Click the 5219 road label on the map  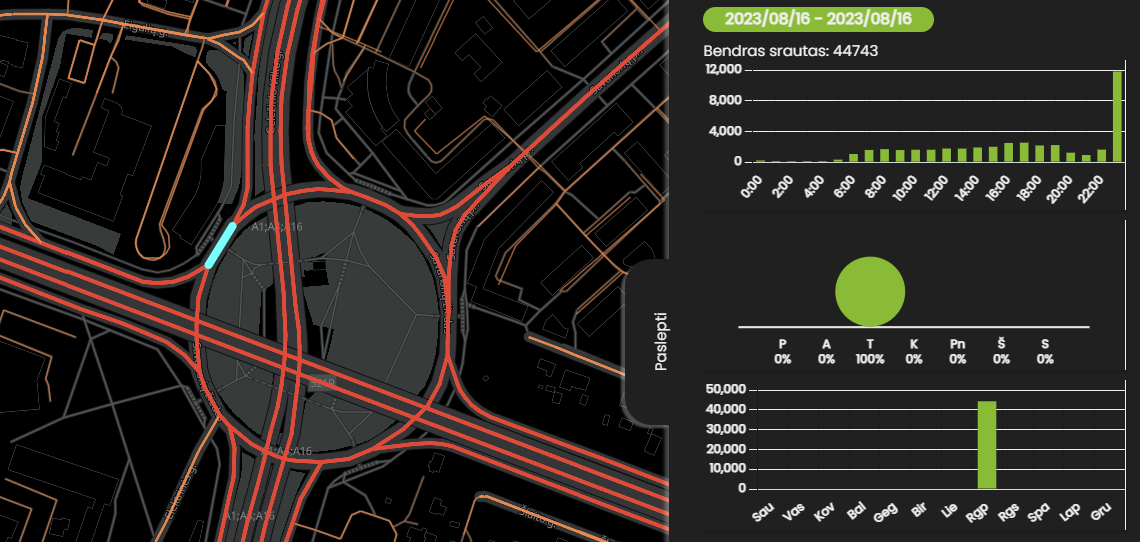(320, 381)
